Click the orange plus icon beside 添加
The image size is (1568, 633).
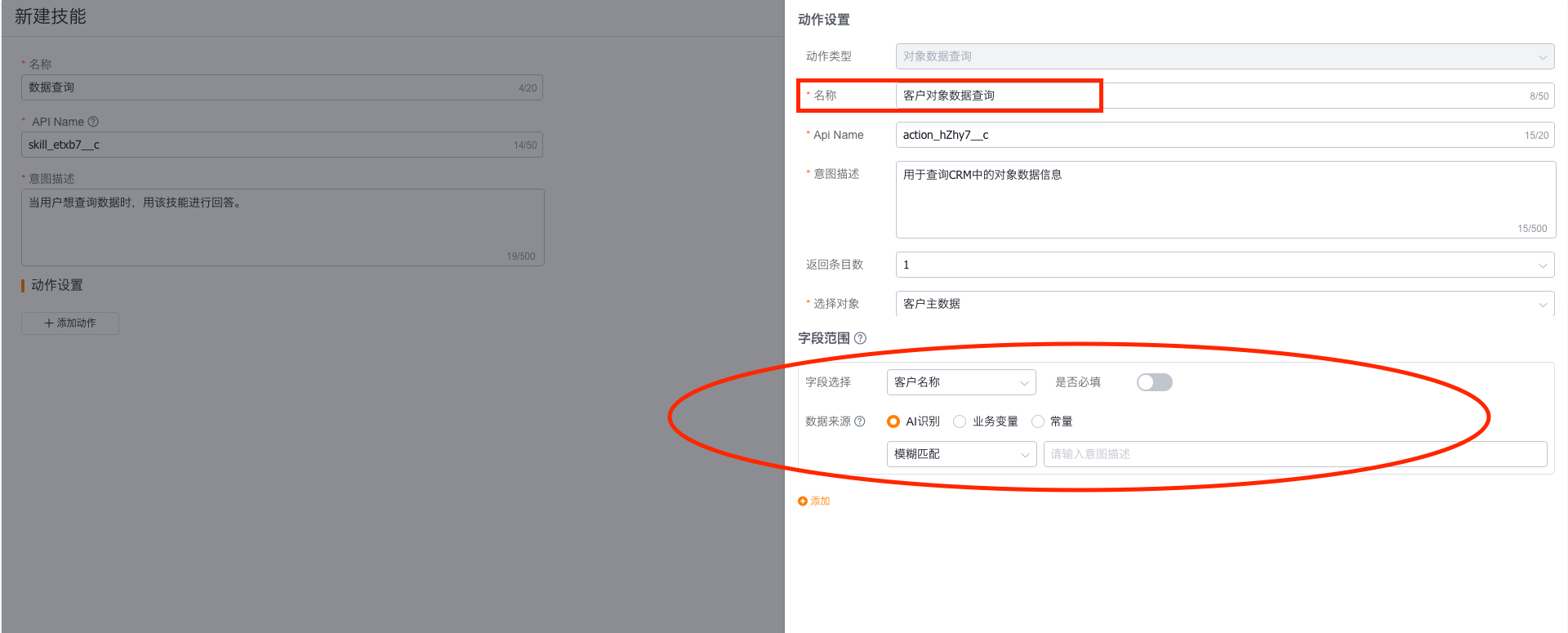click(x=803, y=501)
